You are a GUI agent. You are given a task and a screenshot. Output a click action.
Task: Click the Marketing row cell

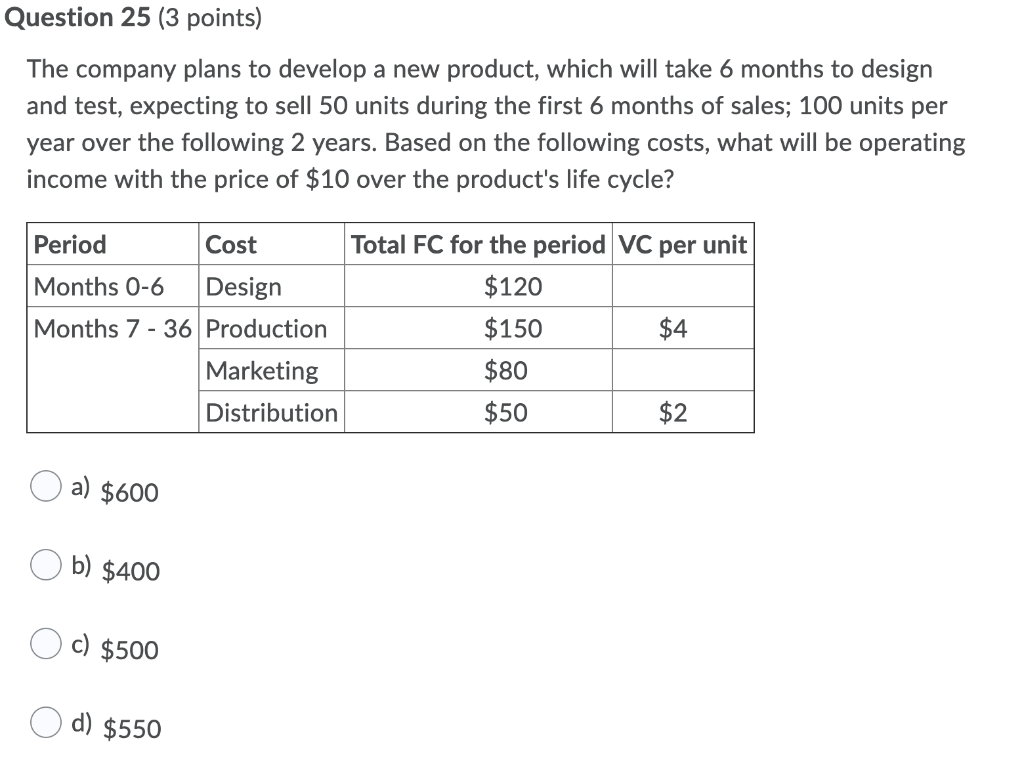[x=262, y=370]
